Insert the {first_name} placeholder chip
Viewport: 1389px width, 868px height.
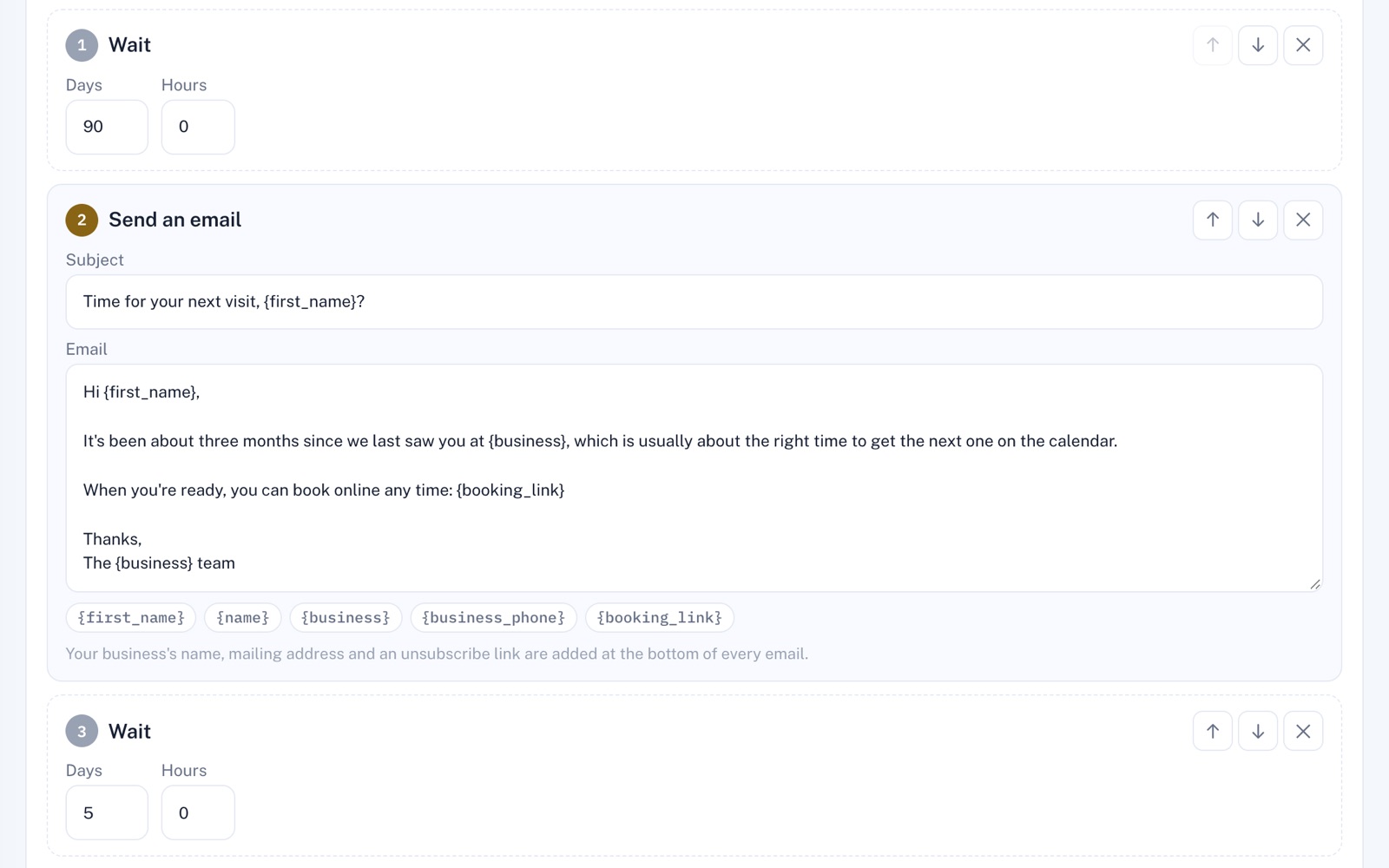coord(131,617)
